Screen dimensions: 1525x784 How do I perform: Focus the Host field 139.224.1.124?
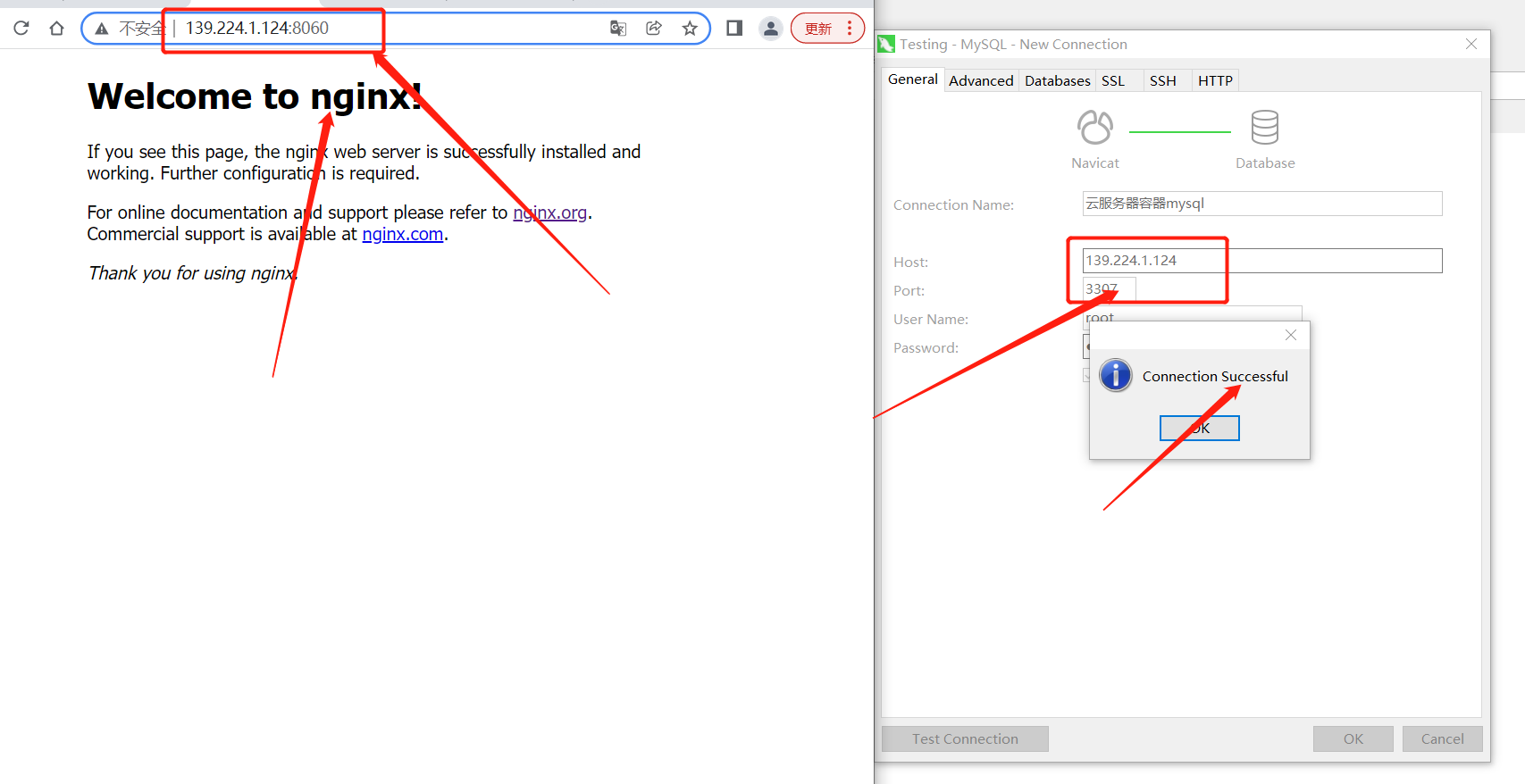[1262, 261]
